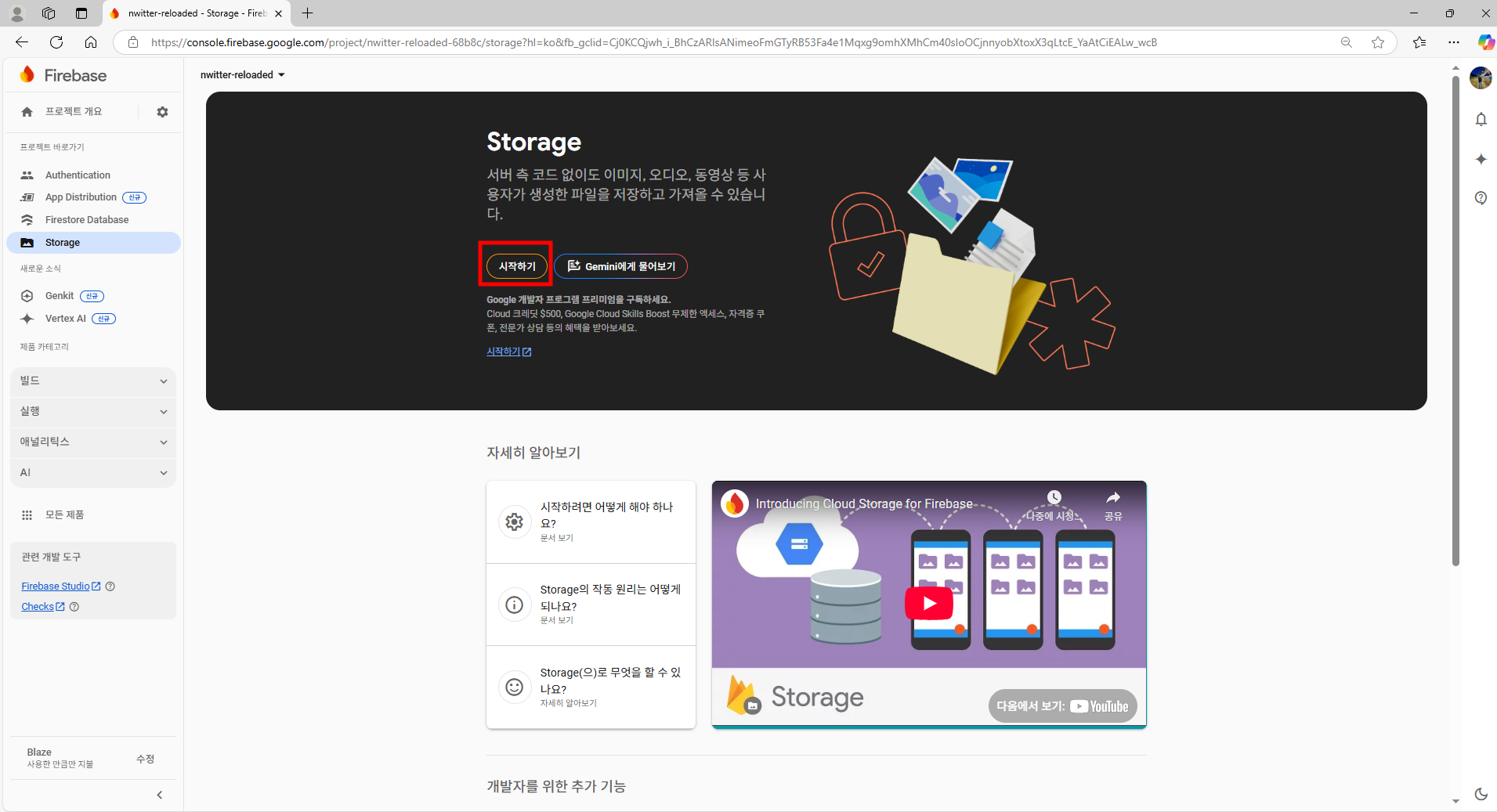1497x812 pixels.
Task: Open tab actions menu icon
Action: [81, 13]
